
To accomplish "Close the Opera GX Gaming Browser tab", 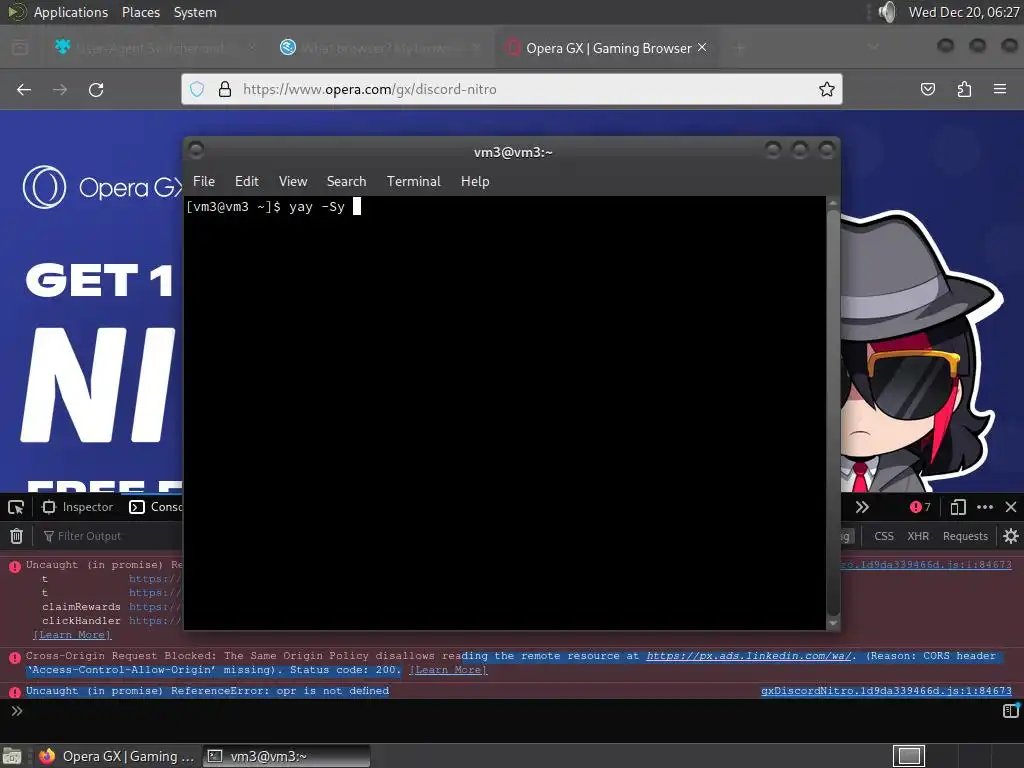I will point(702,47).
